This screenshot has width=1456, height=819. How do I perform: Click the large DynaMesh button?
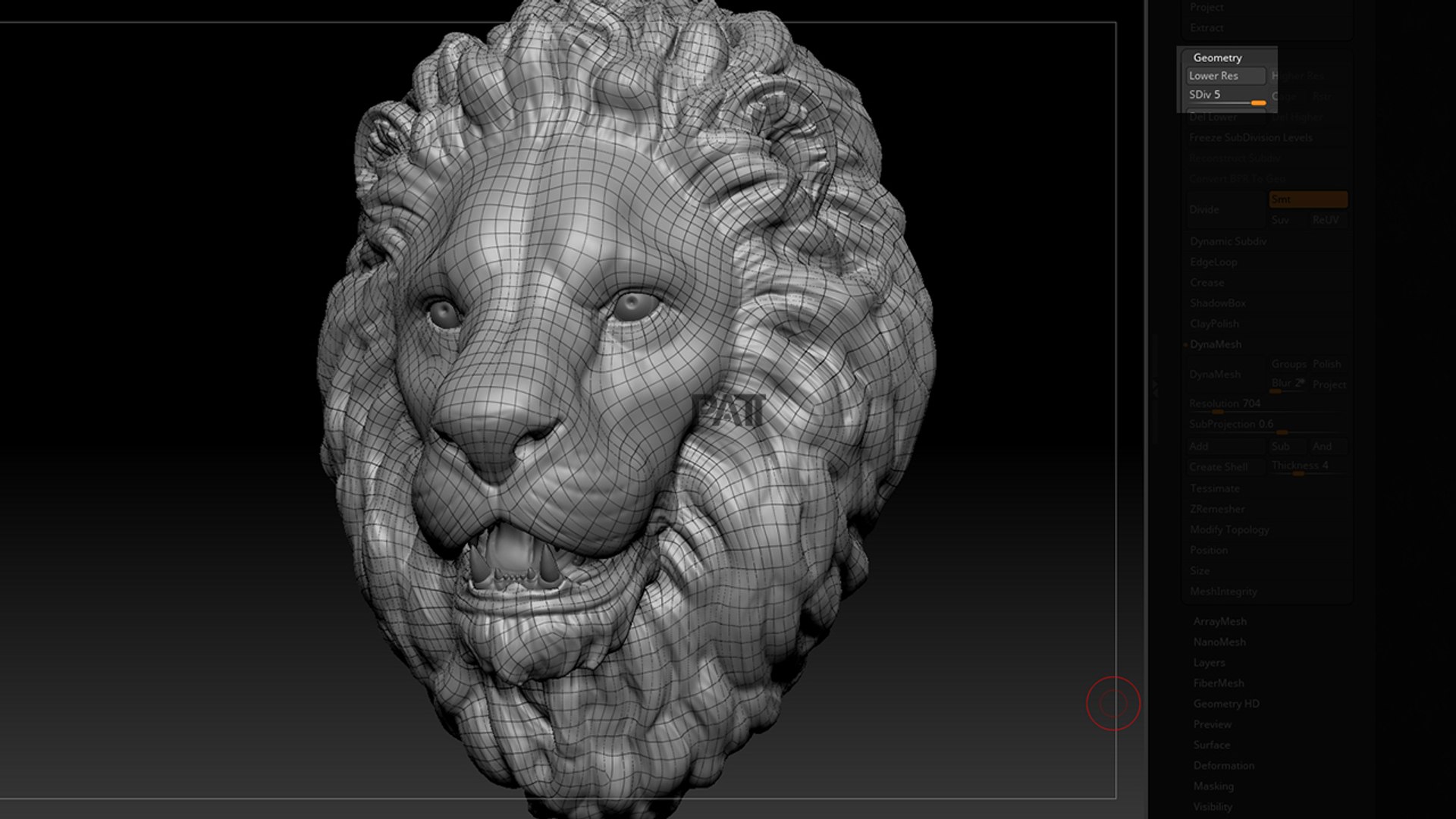[1225, 374]
